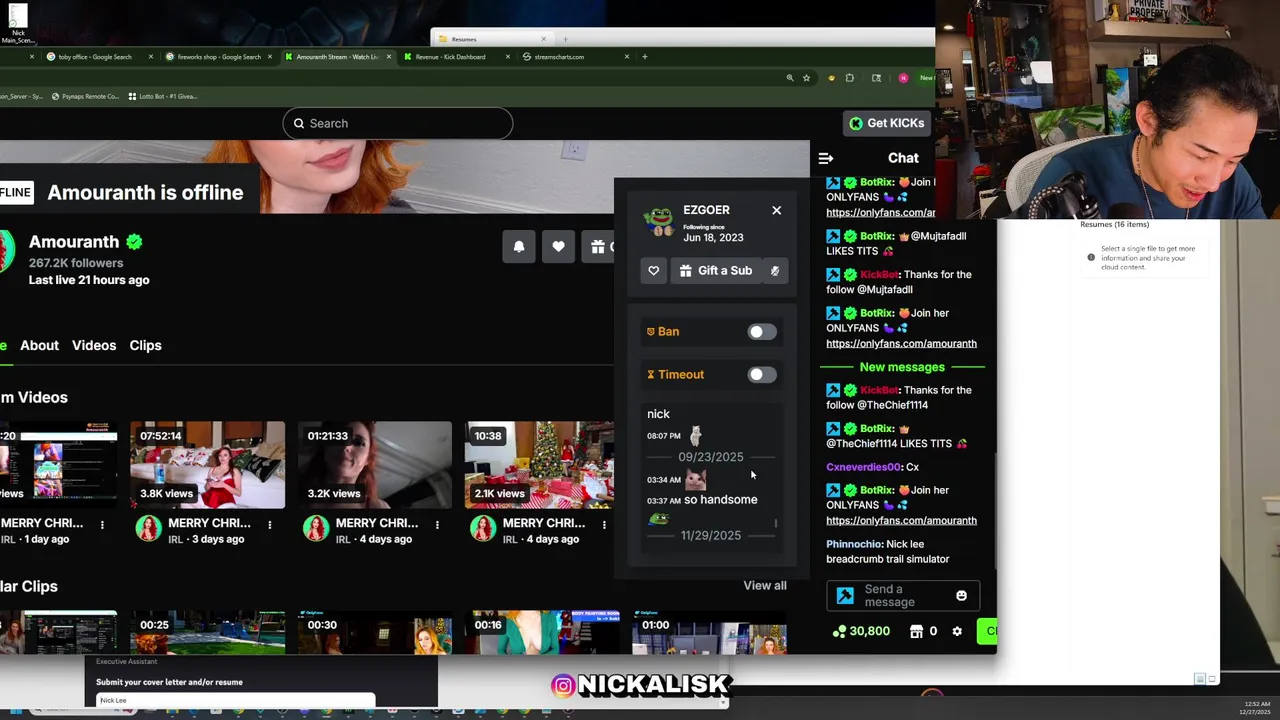Add new tab in Resumes Explorer window
1280x720 pixels.
click(565, 39)
